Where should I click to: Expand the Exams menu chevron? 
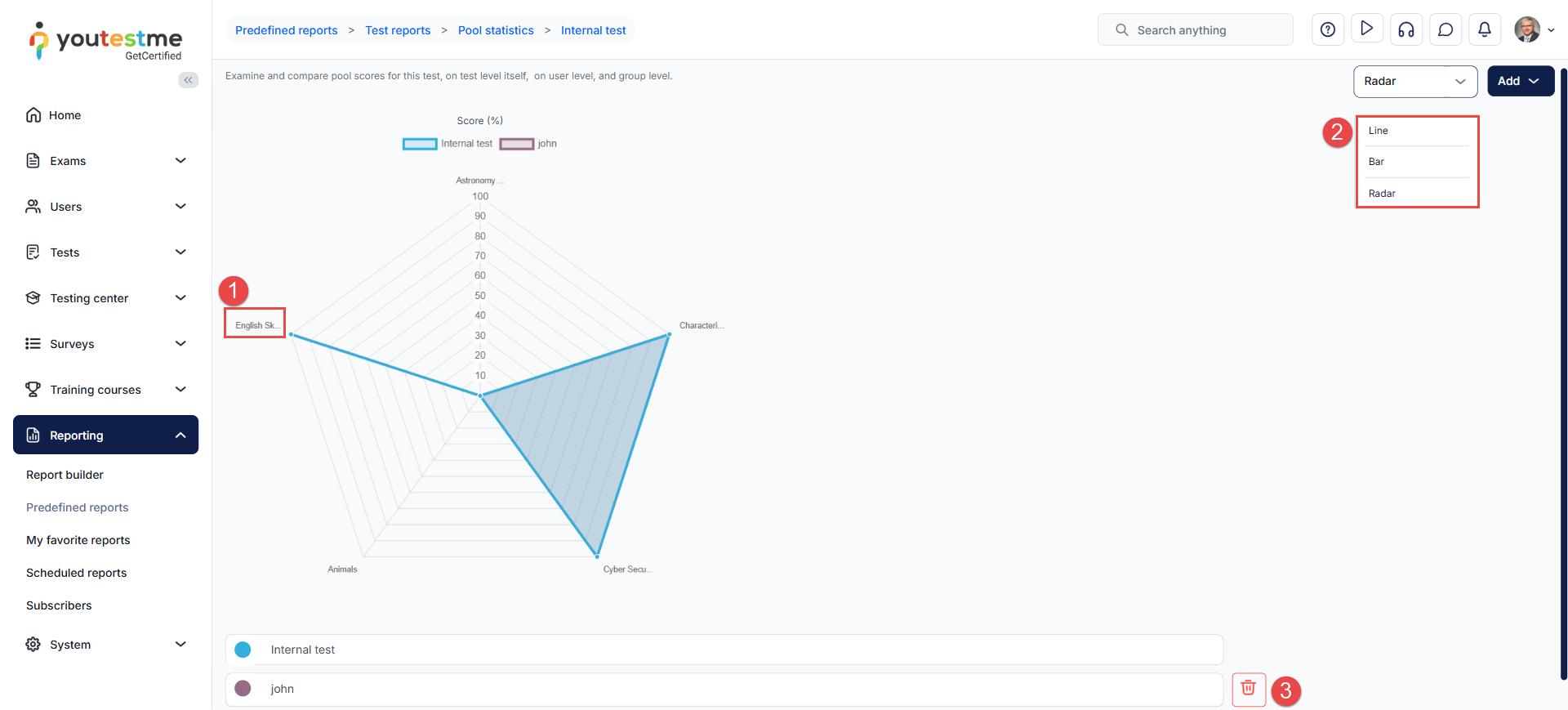180,161
